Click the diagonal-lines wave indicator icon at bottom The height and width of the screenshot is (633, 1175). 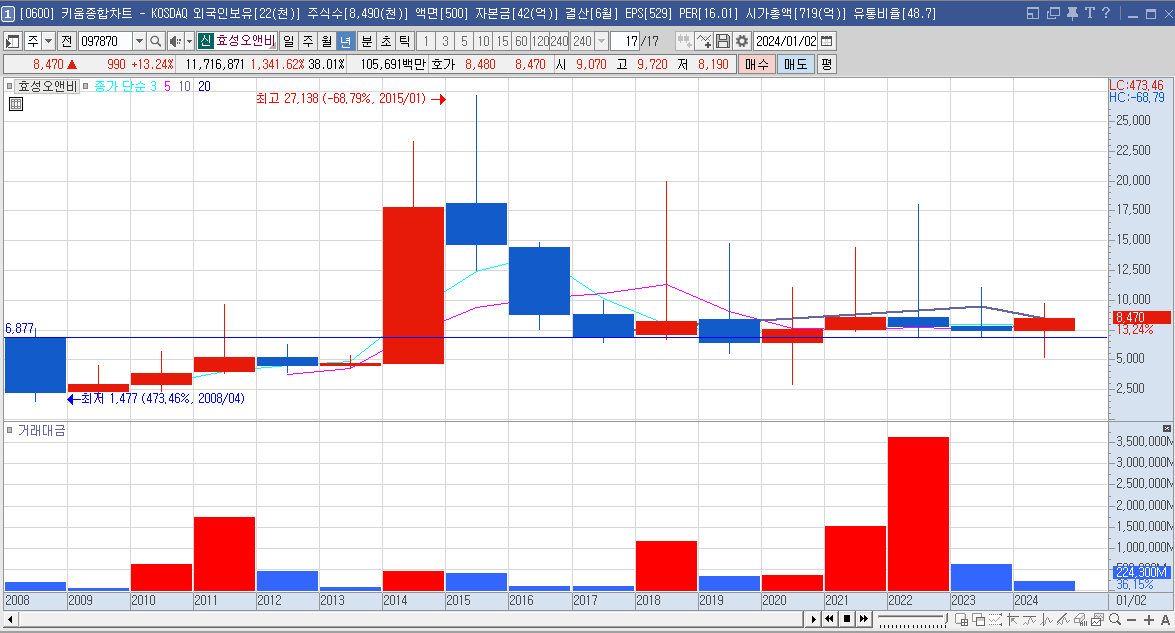pyautogui.click(x=1063, y=620)
